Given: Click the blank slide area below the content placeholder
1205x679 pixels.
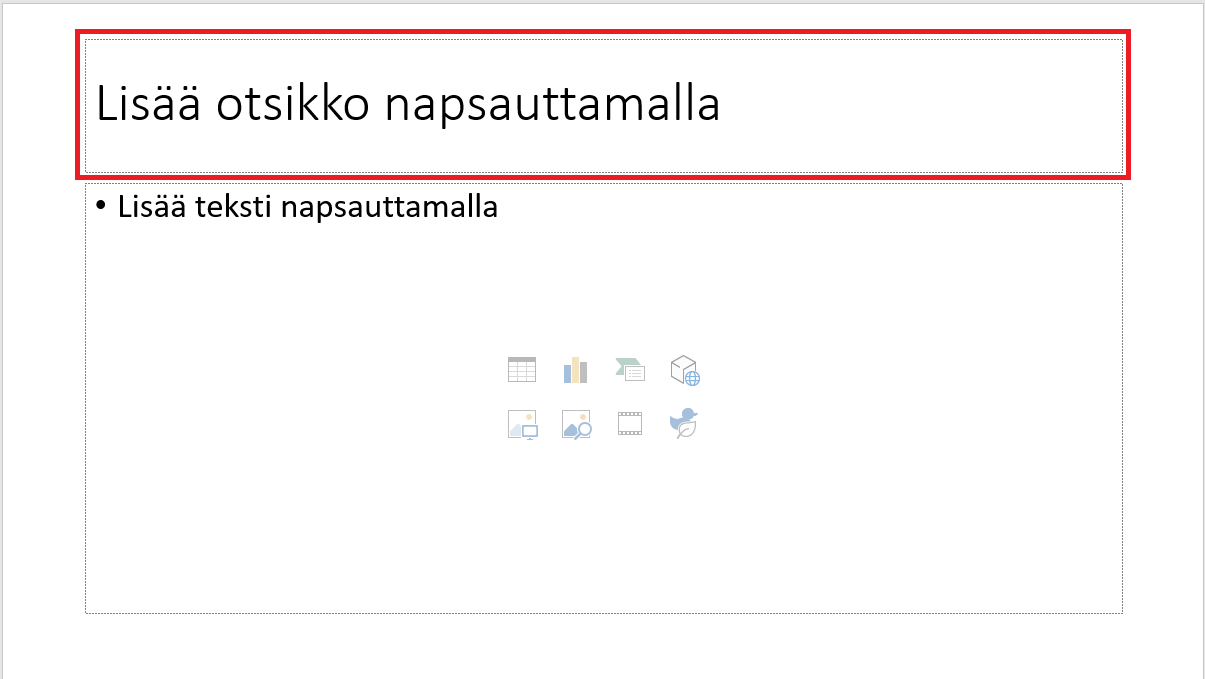Looking at the screenshot, I should click(603, 645).
